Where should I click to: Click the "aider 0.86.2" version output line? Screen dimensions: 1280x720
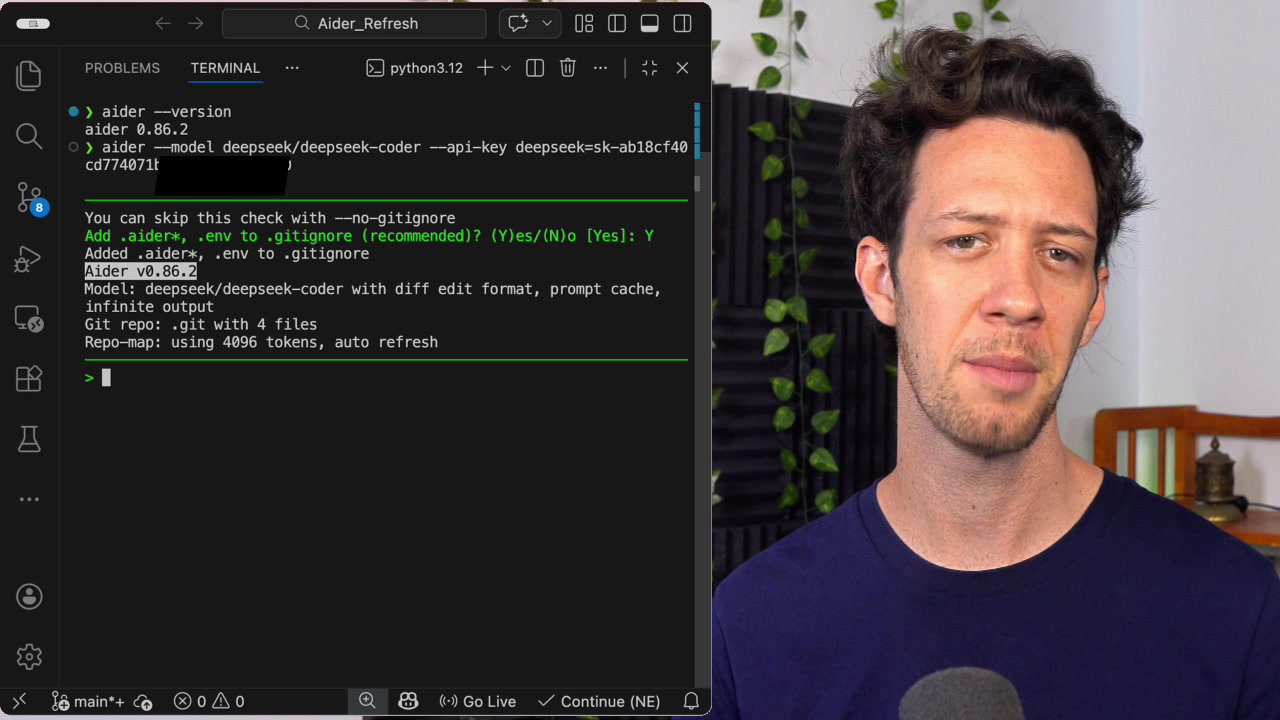pos(136,130)
